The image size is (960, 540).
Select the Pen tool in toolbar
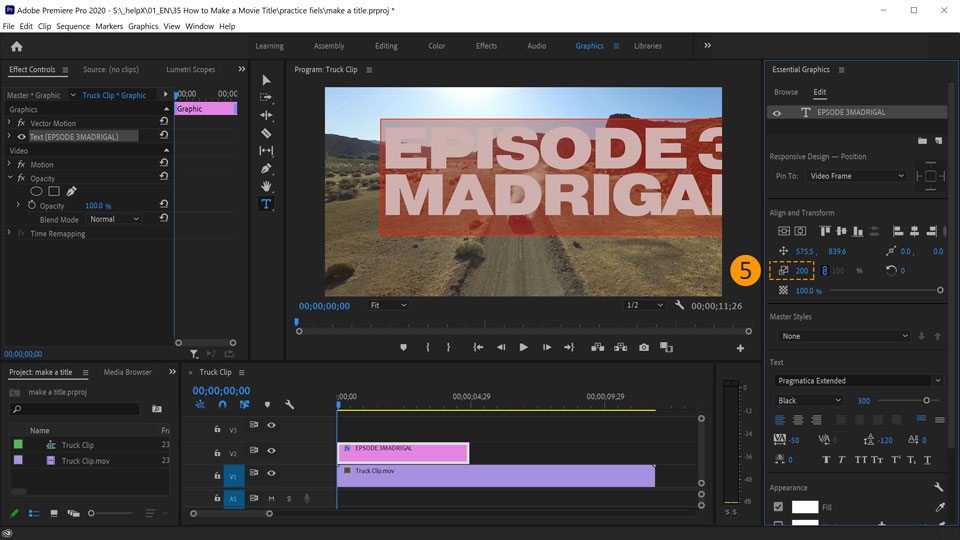266,169
